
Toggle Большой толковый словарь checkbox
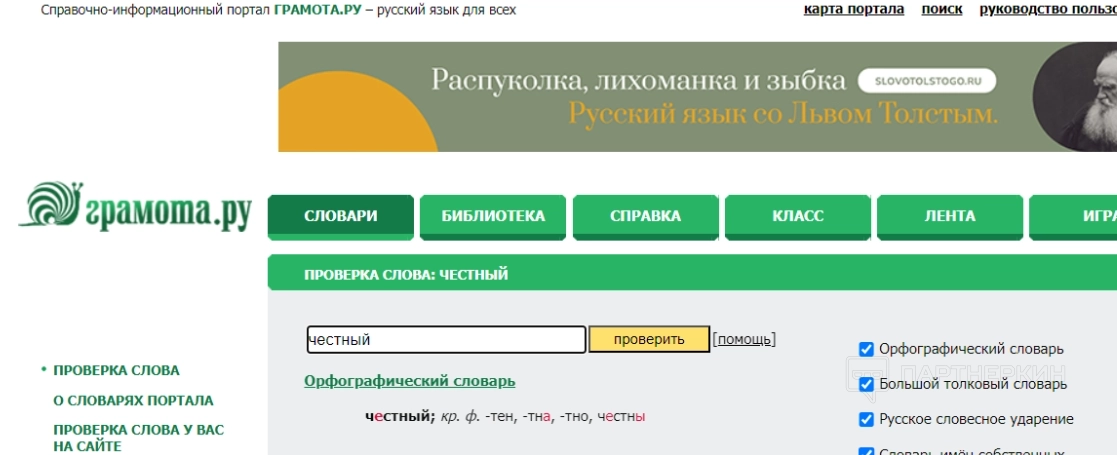(x=866, y=385)
